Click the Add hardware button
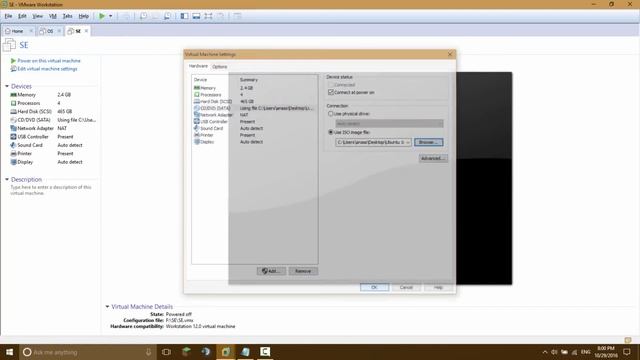 (x=271, y=271)
